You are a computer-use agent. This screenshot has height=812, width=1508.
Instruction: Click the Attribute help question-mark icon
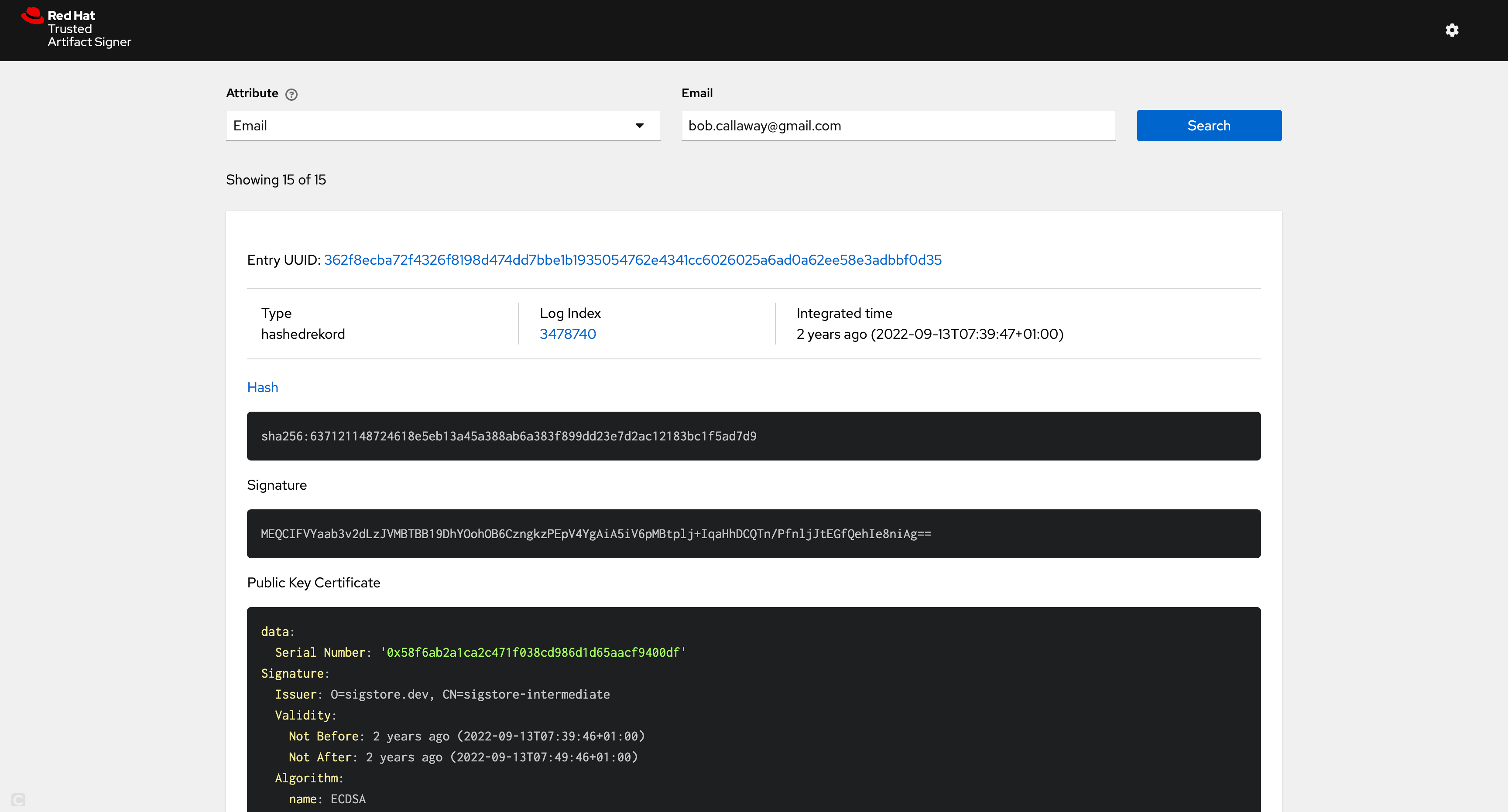pyautogui.click(x=291, y=94)
